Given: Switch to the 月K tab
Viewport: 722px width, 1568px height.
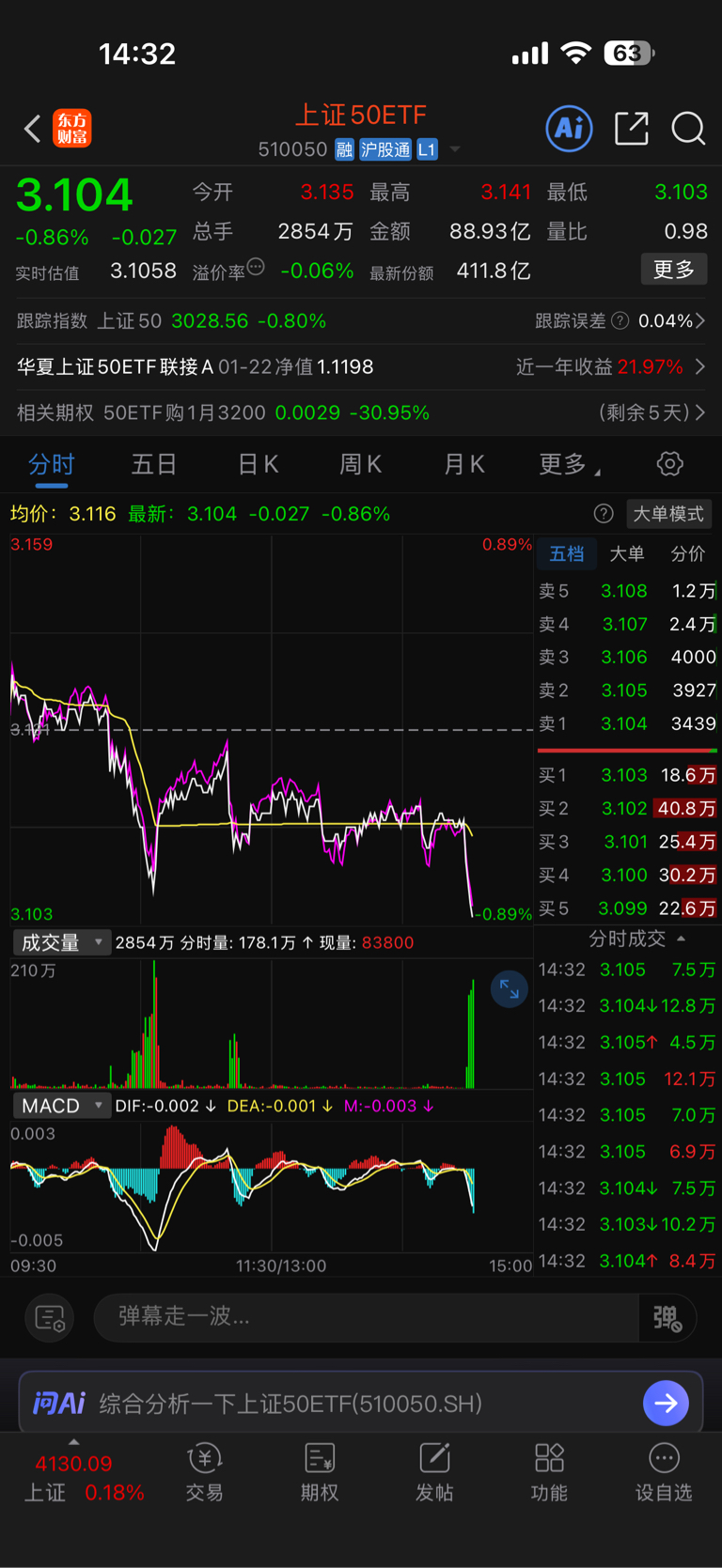Looking at the screenshot, I should click(463, 464).
